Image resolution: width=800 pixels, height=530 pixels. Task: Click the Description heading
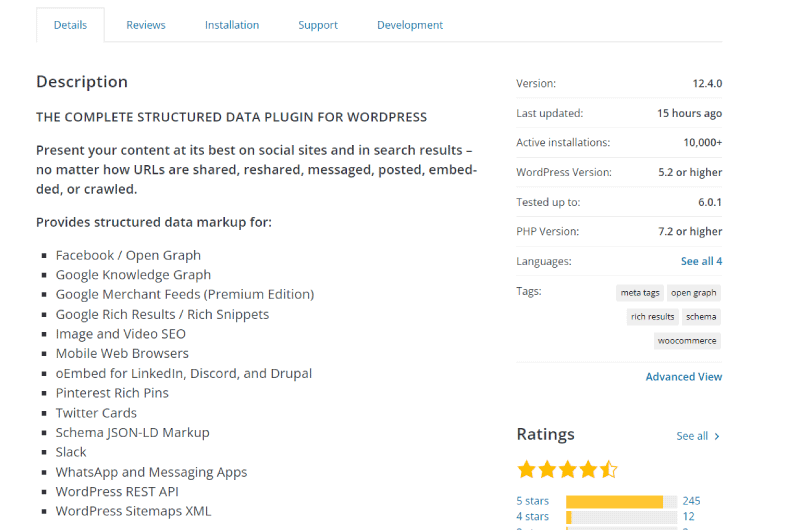pyautogui.click(x=82, y=82)
